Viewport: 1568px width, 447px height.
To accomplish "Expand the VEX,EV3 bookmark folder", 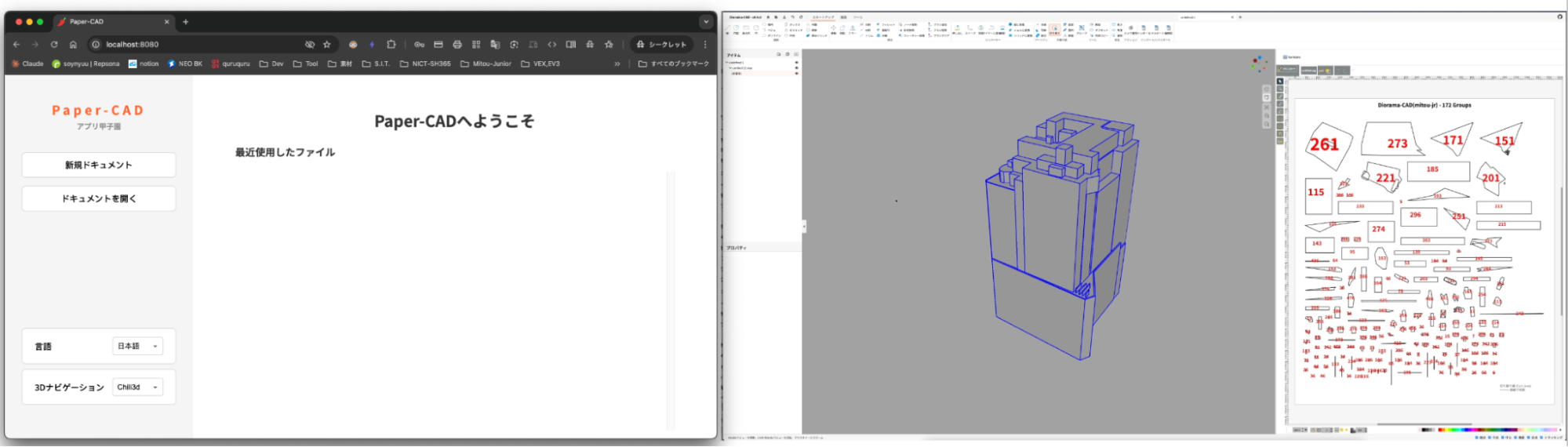I will [540, 64].
